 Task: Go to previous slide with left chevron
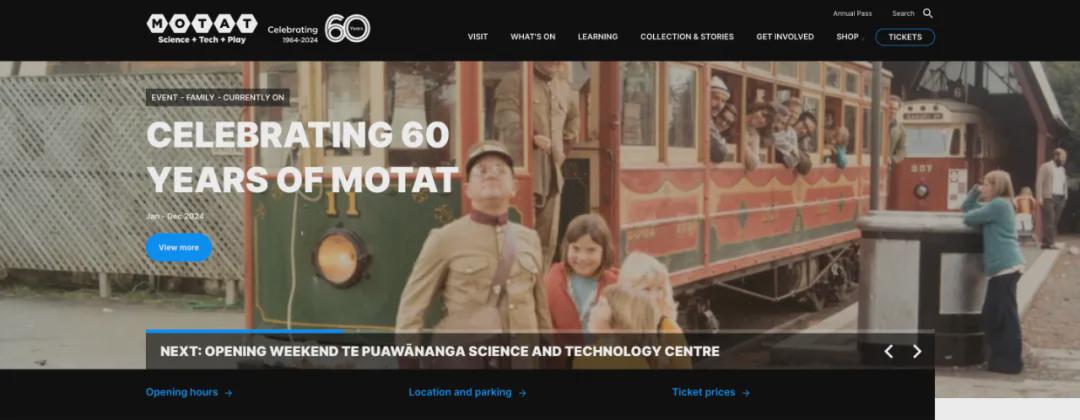pos(889,352)
